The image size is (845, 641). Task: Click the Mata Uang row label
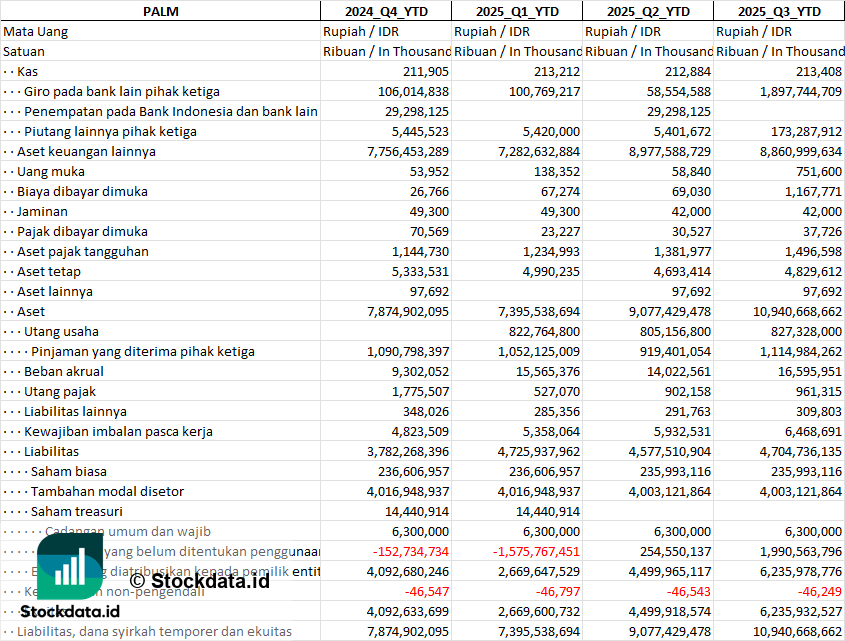36,32
